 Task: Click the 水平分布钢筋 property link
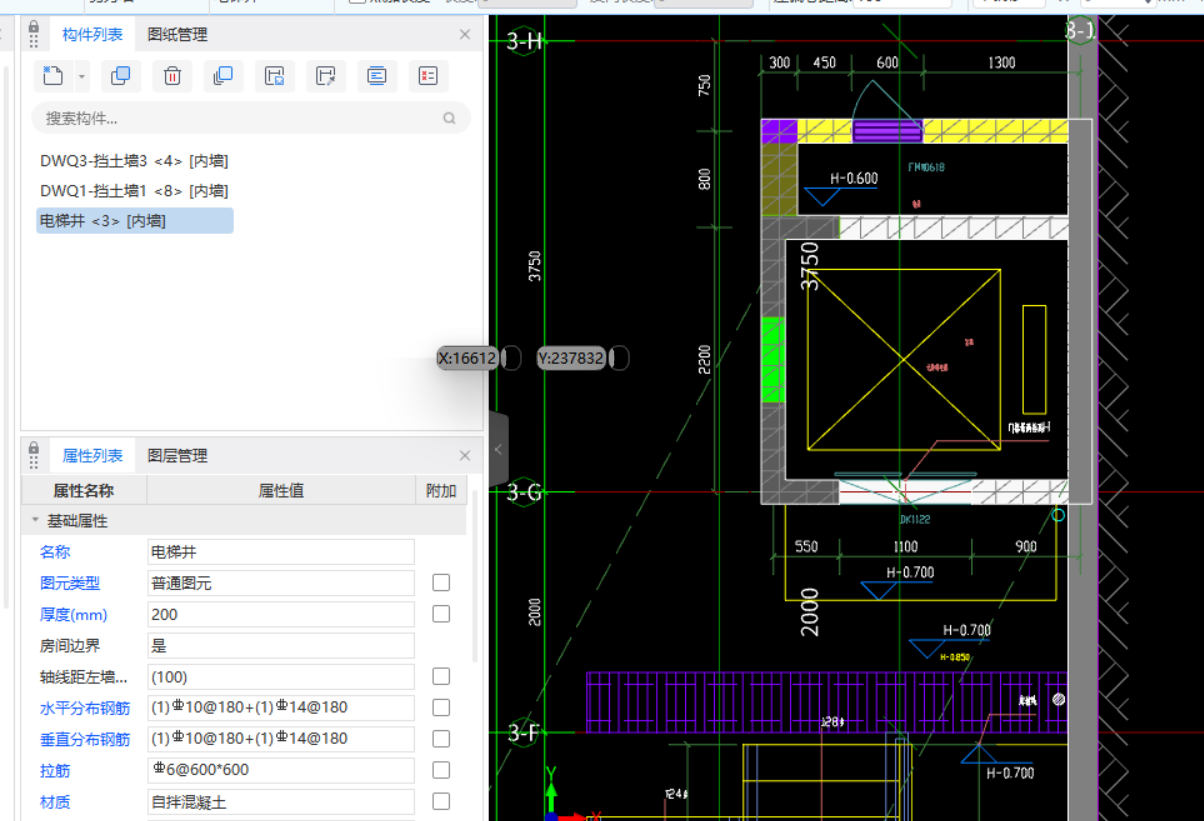[x=84, y=708]
